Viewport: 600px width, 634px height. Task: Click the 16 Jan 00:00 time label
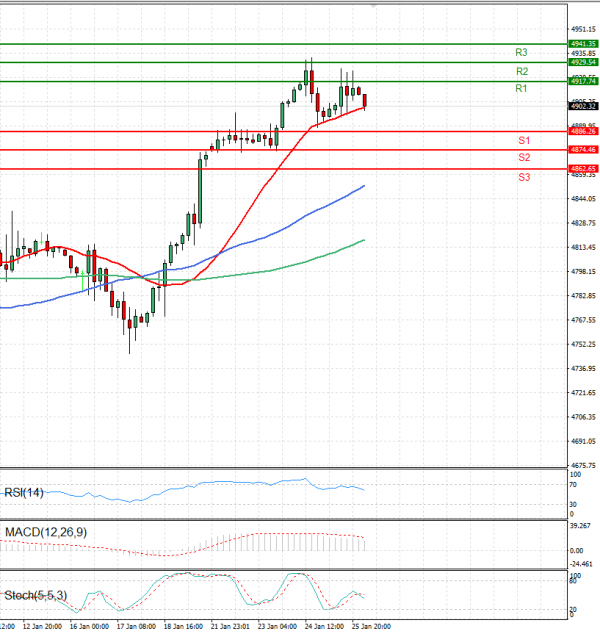pos(89,626)
